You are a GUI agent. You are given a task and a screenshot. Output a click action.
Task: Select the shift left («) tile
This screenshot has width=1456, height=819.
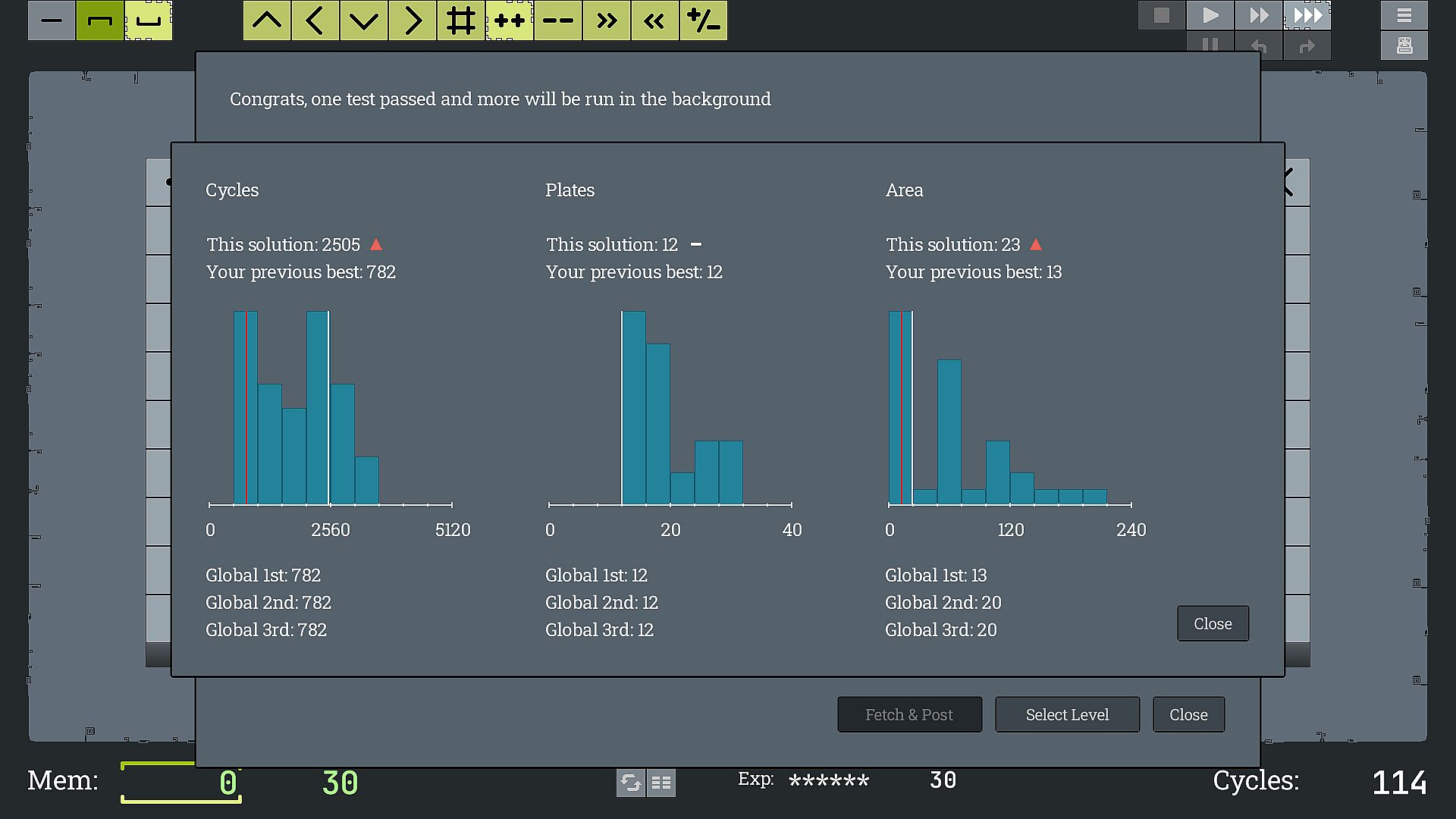[655, 20]
